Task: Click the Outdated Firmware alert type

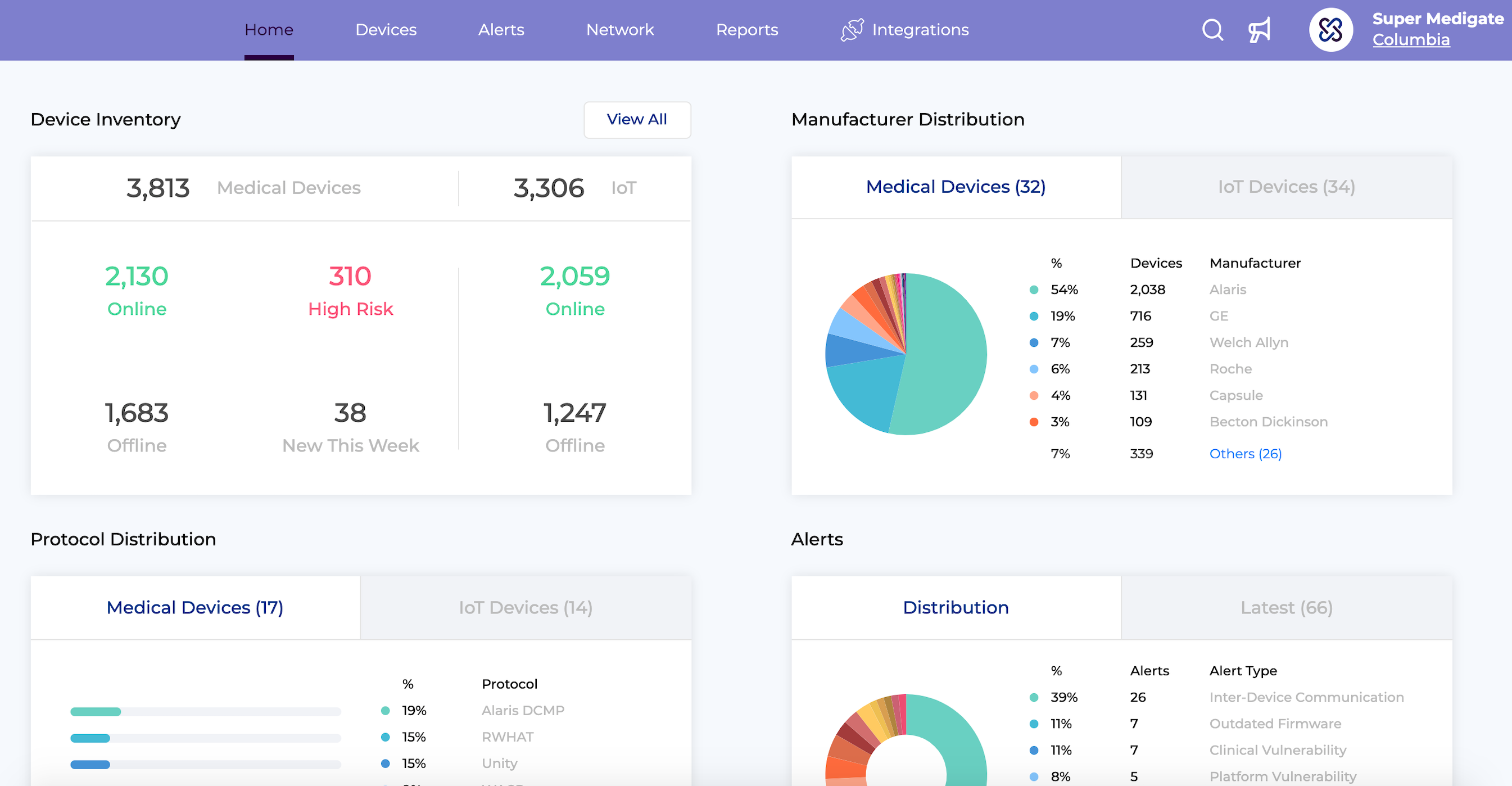Action: [1275, 723]
